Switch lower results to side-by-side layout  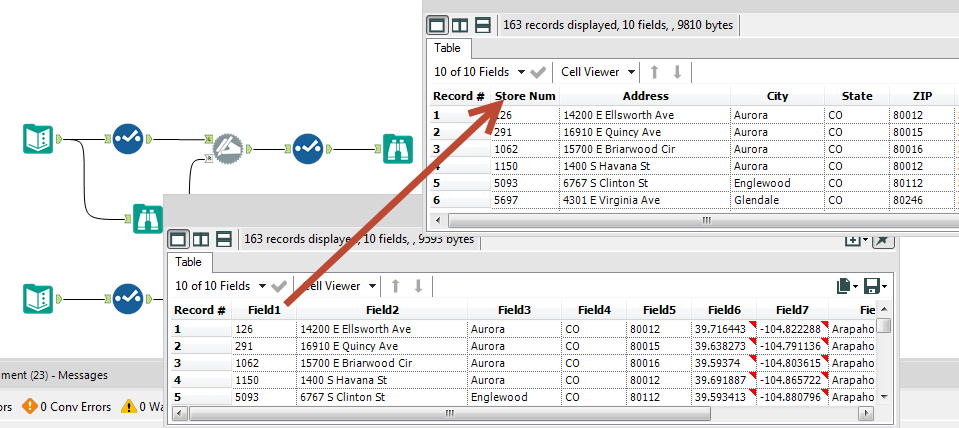(x=201, y=239)
